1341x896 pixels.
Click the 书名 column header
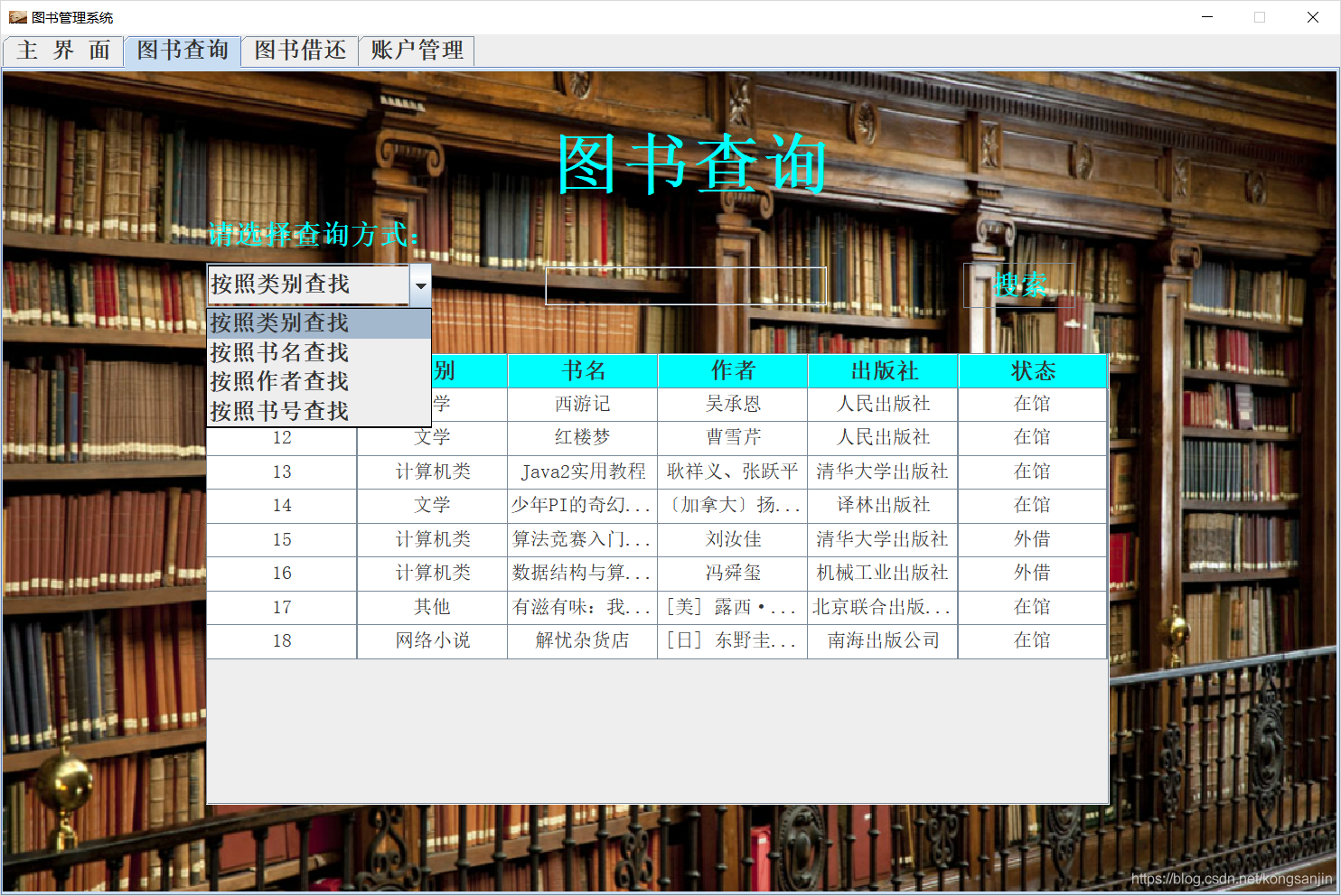point(582,370)
